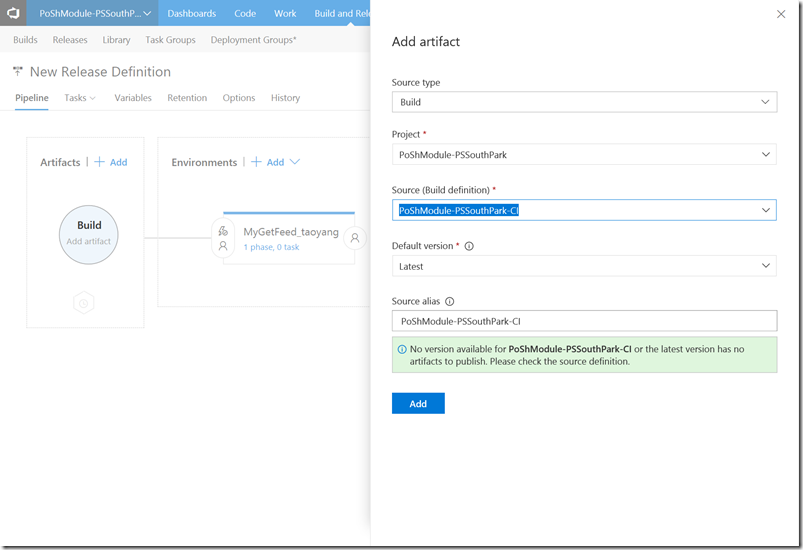Click the Source build definition combo box text
Screen dimensions: 803x550
tap(459, 210)
